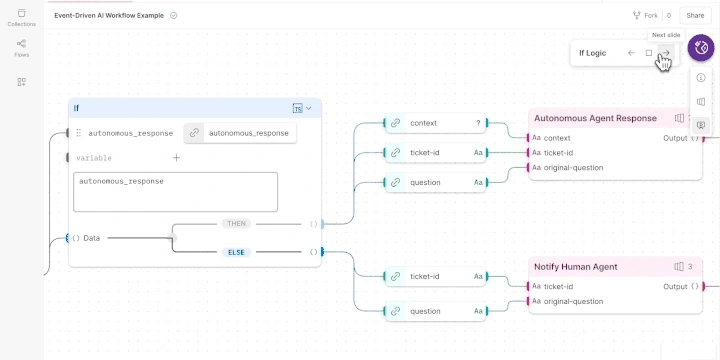Screen dimensions: 720x360
Task: Click the If block header title
Action: point(76,108)
